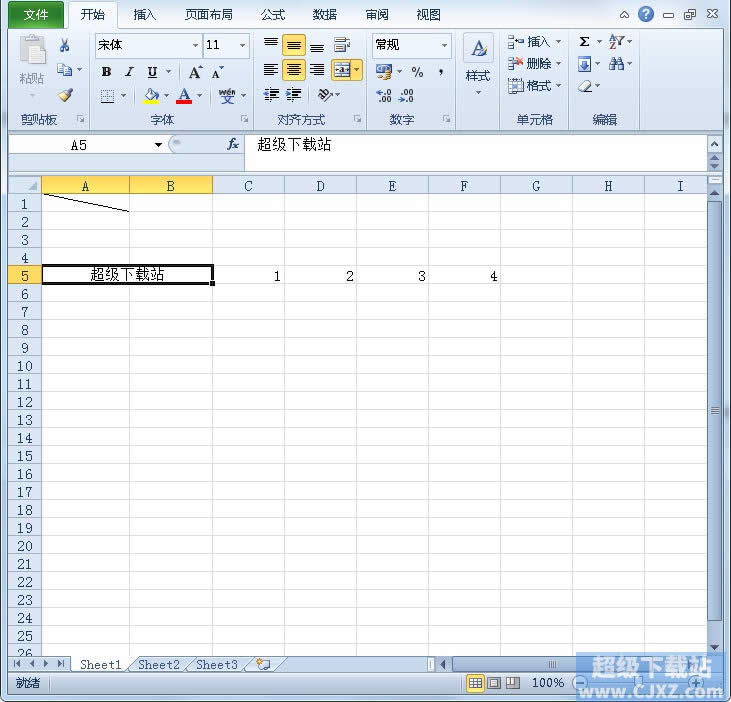Align text left

[x=271, y=70]
